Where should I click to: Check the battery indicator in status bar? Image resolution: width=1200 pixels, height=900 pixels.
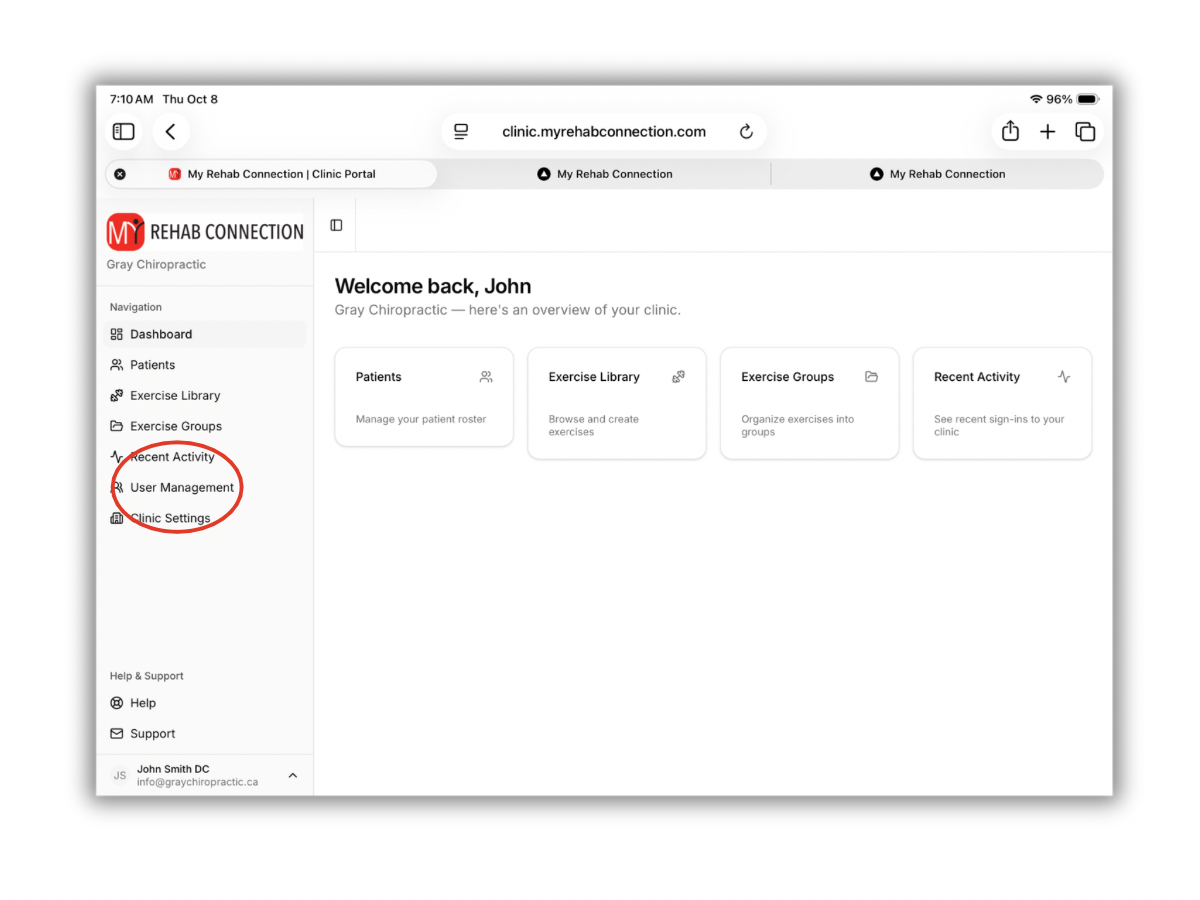coord(1088,99)
